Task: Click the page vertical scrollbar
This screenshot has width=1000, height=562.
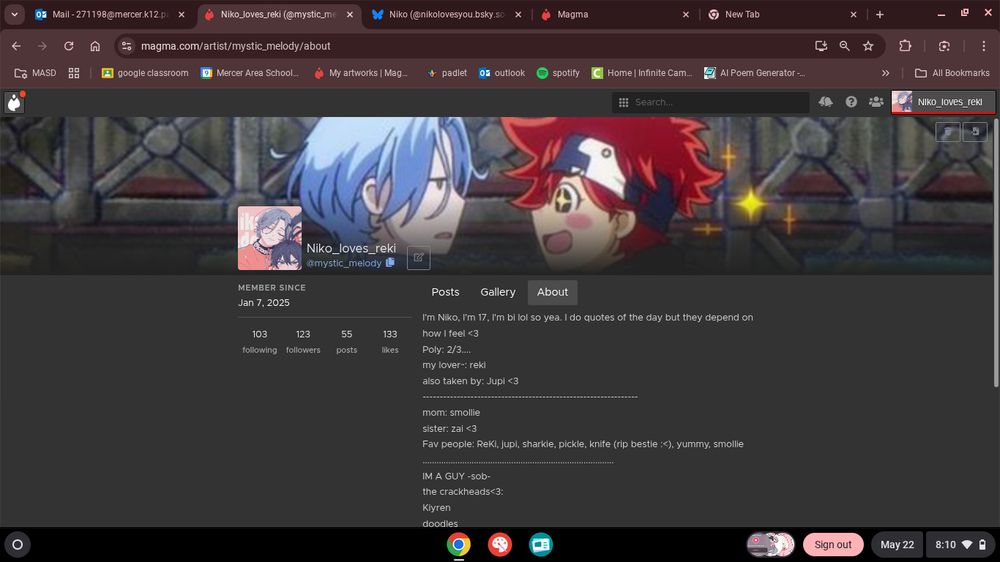Action: coord(996,252)
